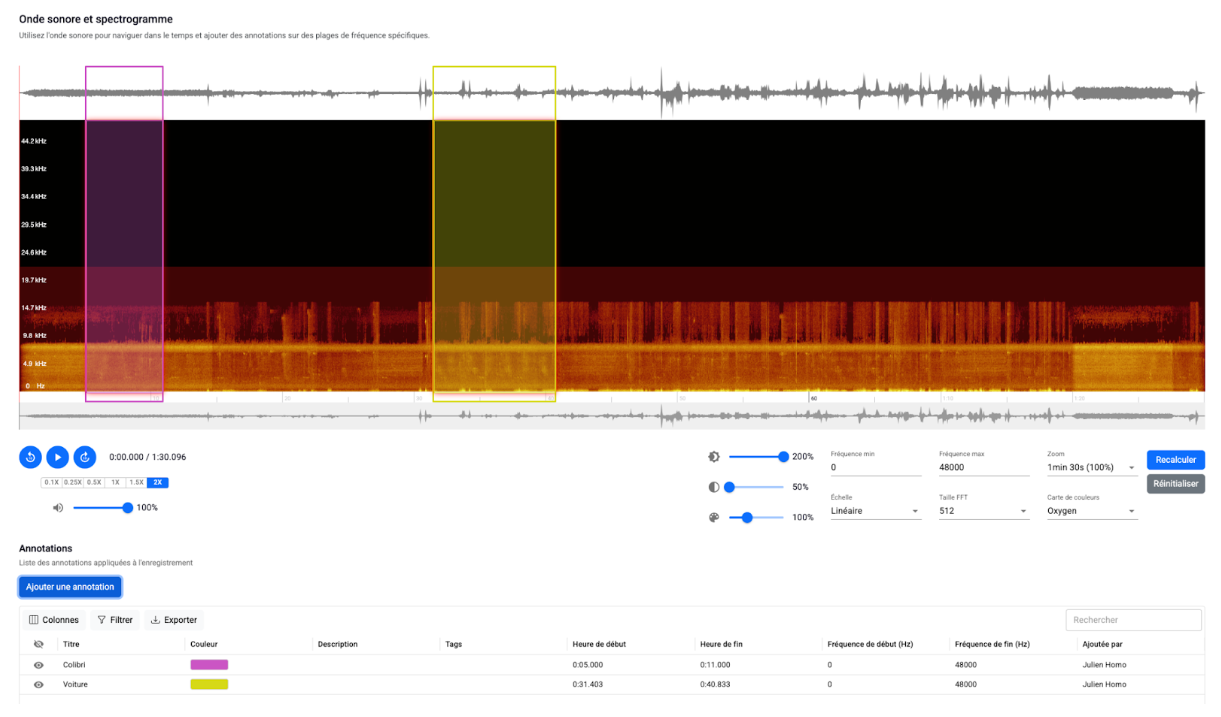Screen dimensions: 1221x717
Task: Click the pink Colibri color swatch
Action: 209,665
